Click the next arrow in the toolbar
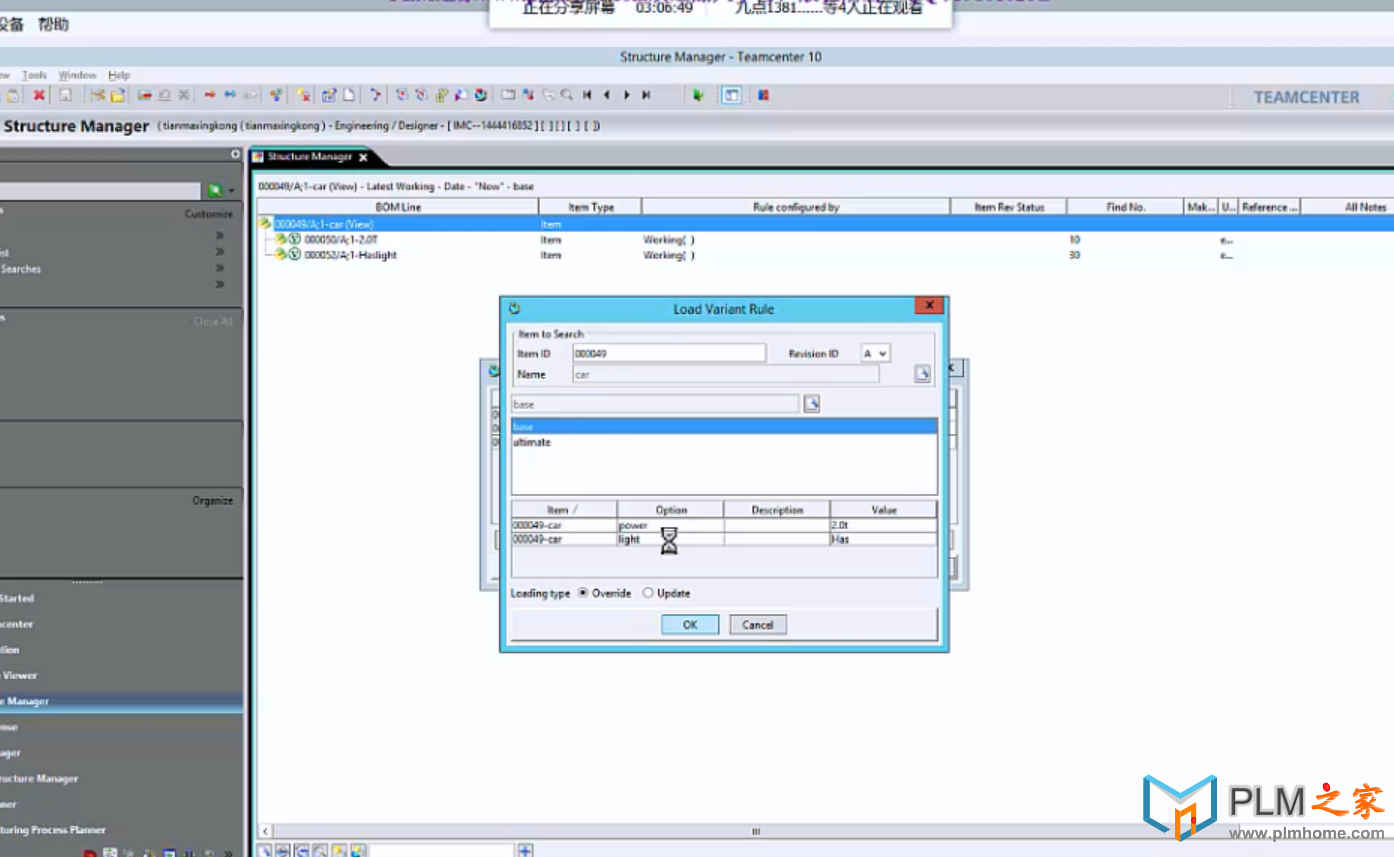This screenshot has width=1394, height=857. (x=627, y=95)
